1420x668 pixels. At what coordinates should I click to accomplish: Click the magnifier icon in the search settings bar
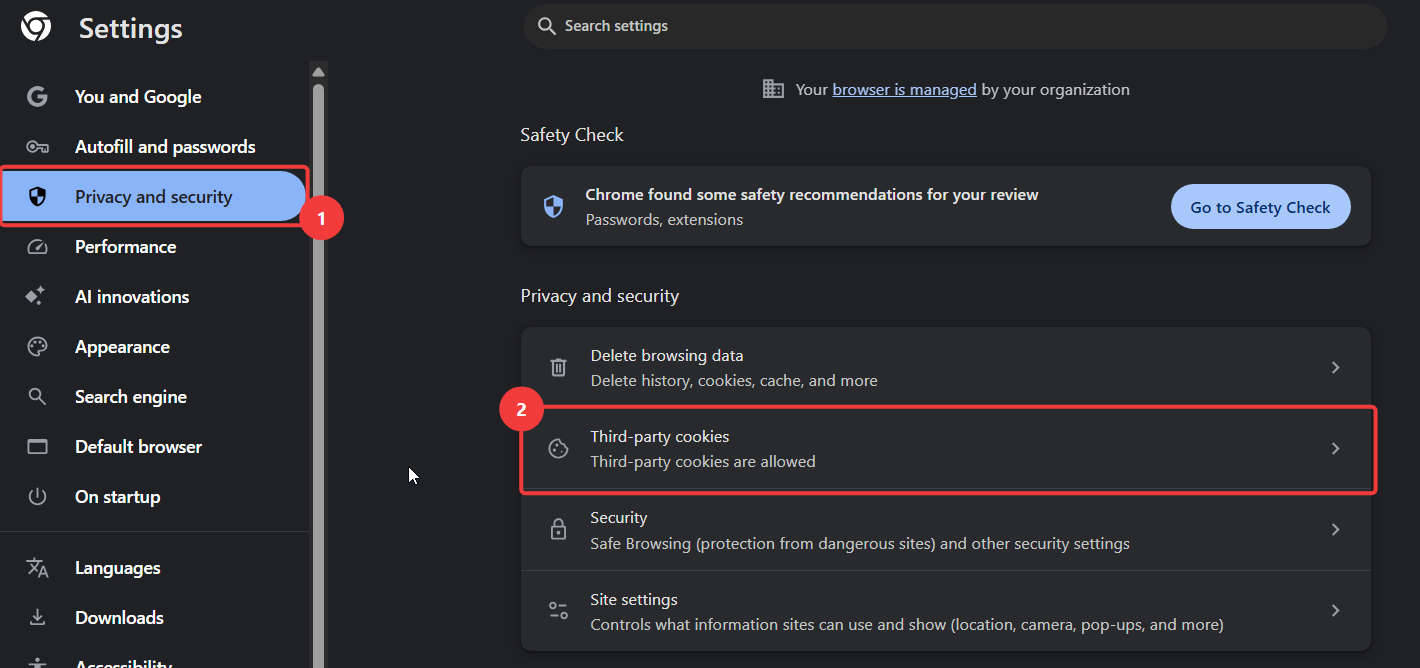pos(546,26)
